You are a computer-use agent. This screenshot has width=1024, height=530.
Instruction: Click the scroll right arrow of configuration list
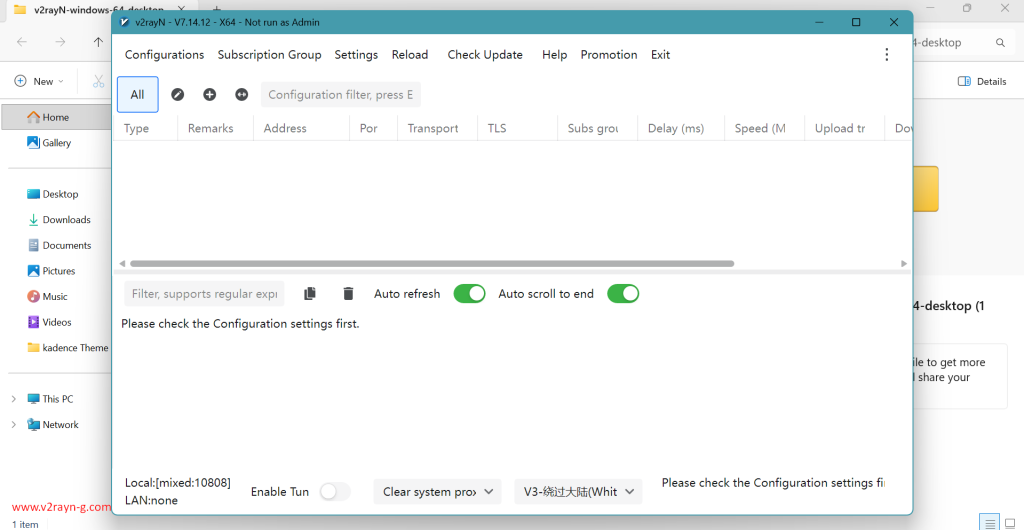pyautogui.click(x=904, y=264)
